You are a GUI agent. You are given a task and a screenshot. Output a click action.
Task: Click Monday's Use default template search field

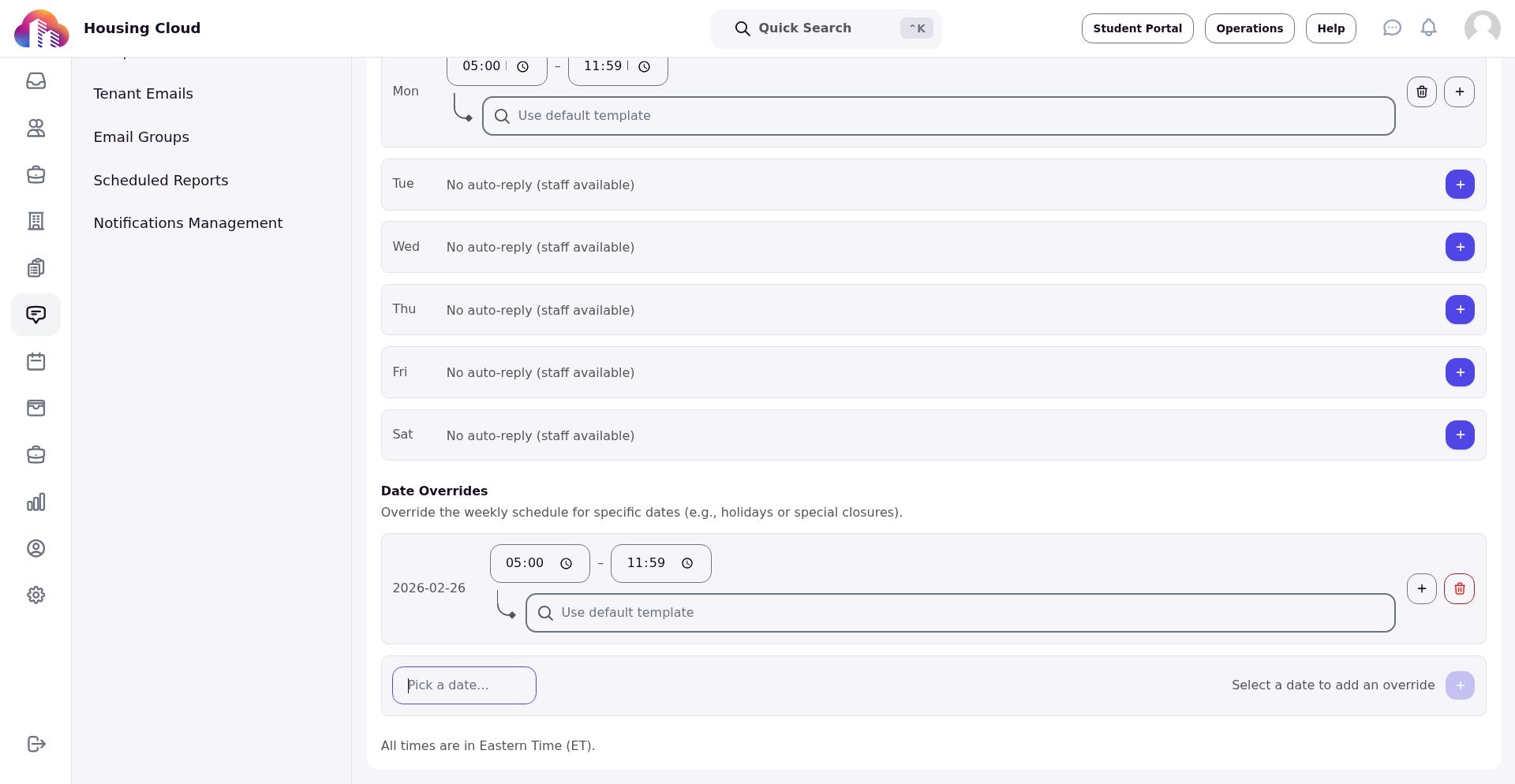tap(939, 116)
